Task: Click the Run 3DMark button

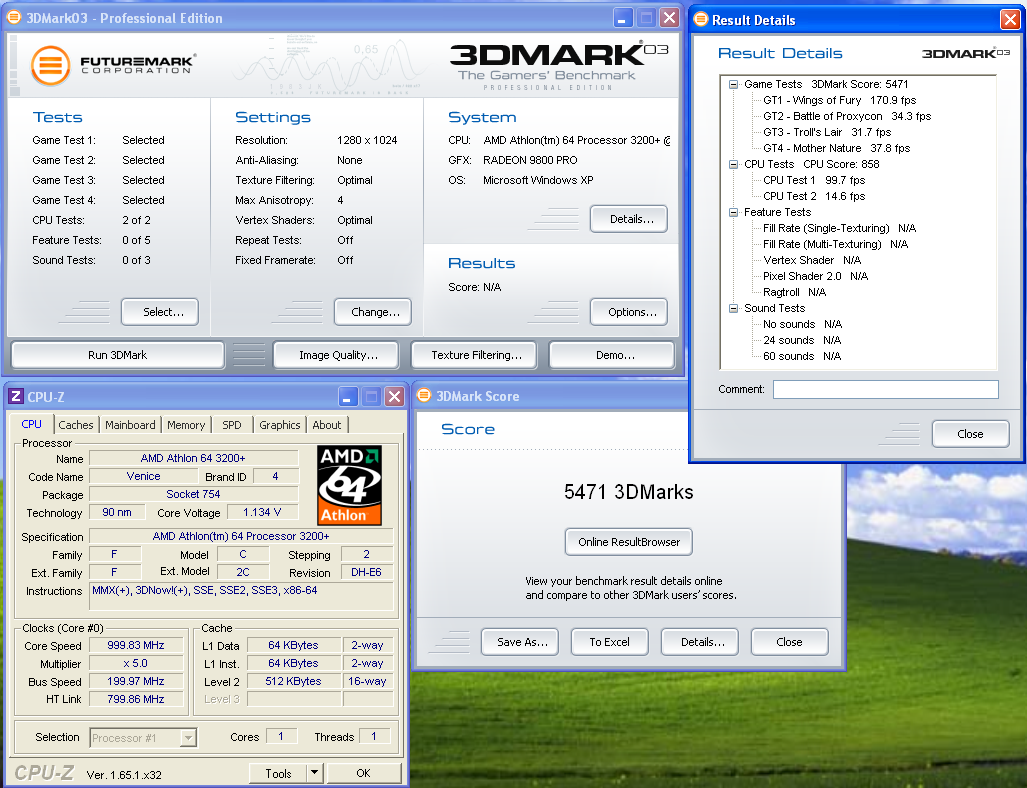Action: click(x=118, y=355)
